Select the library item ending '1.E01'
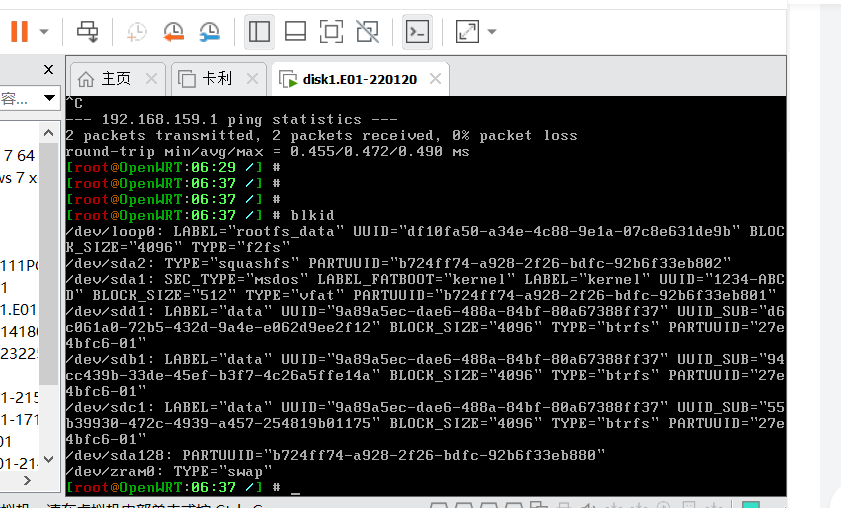Viewport: 841px width, 508px height. tap(19, 310)
